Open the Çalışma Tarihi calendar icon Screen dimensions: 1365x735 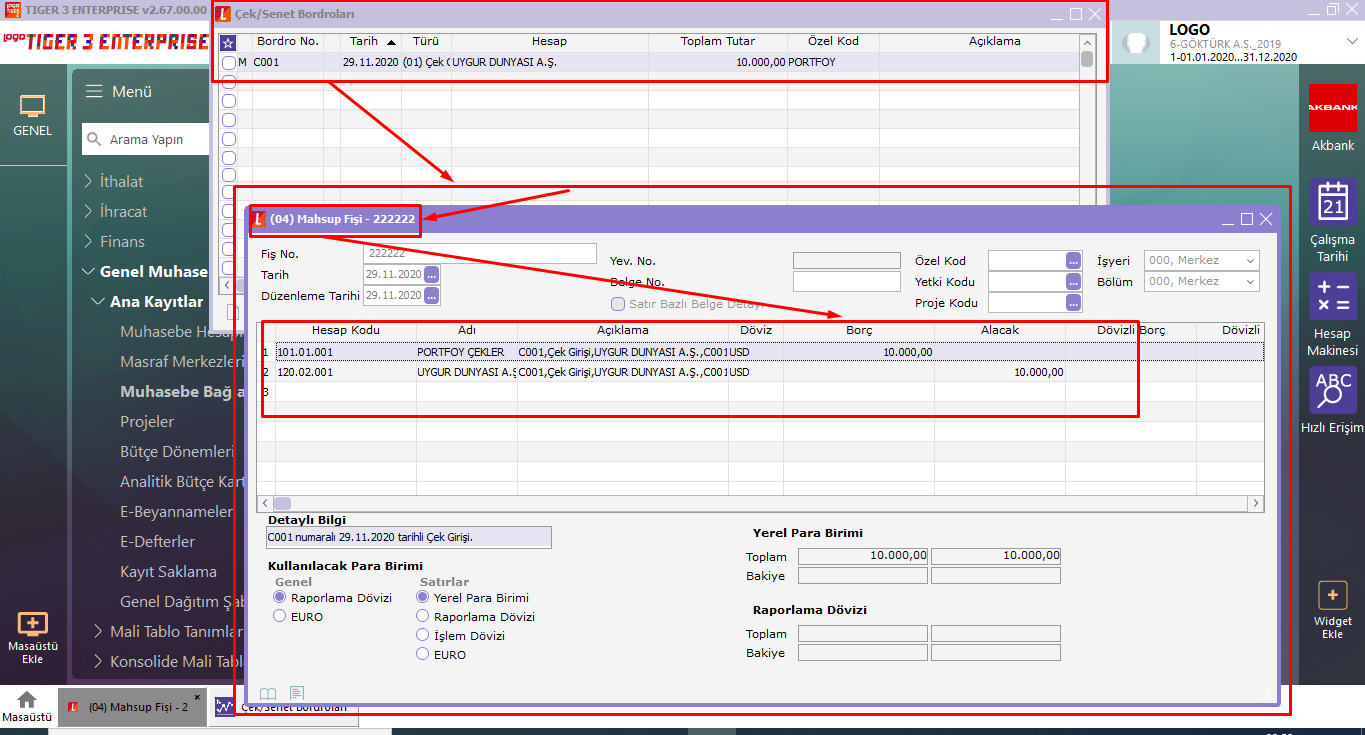[x=1333, y=202]
